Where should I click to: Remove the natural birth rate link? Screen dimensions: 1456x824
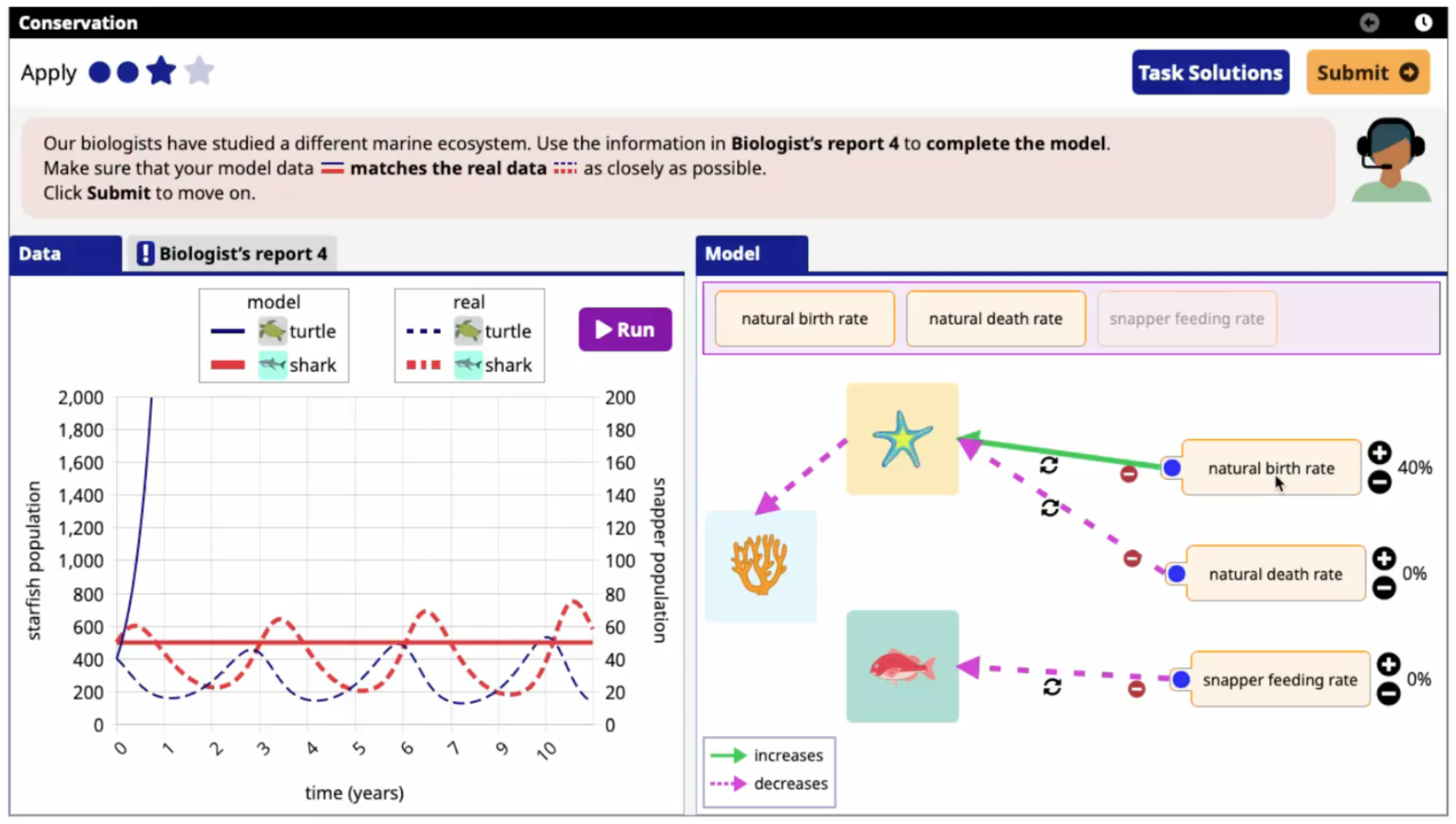(x=1128, y=474)
